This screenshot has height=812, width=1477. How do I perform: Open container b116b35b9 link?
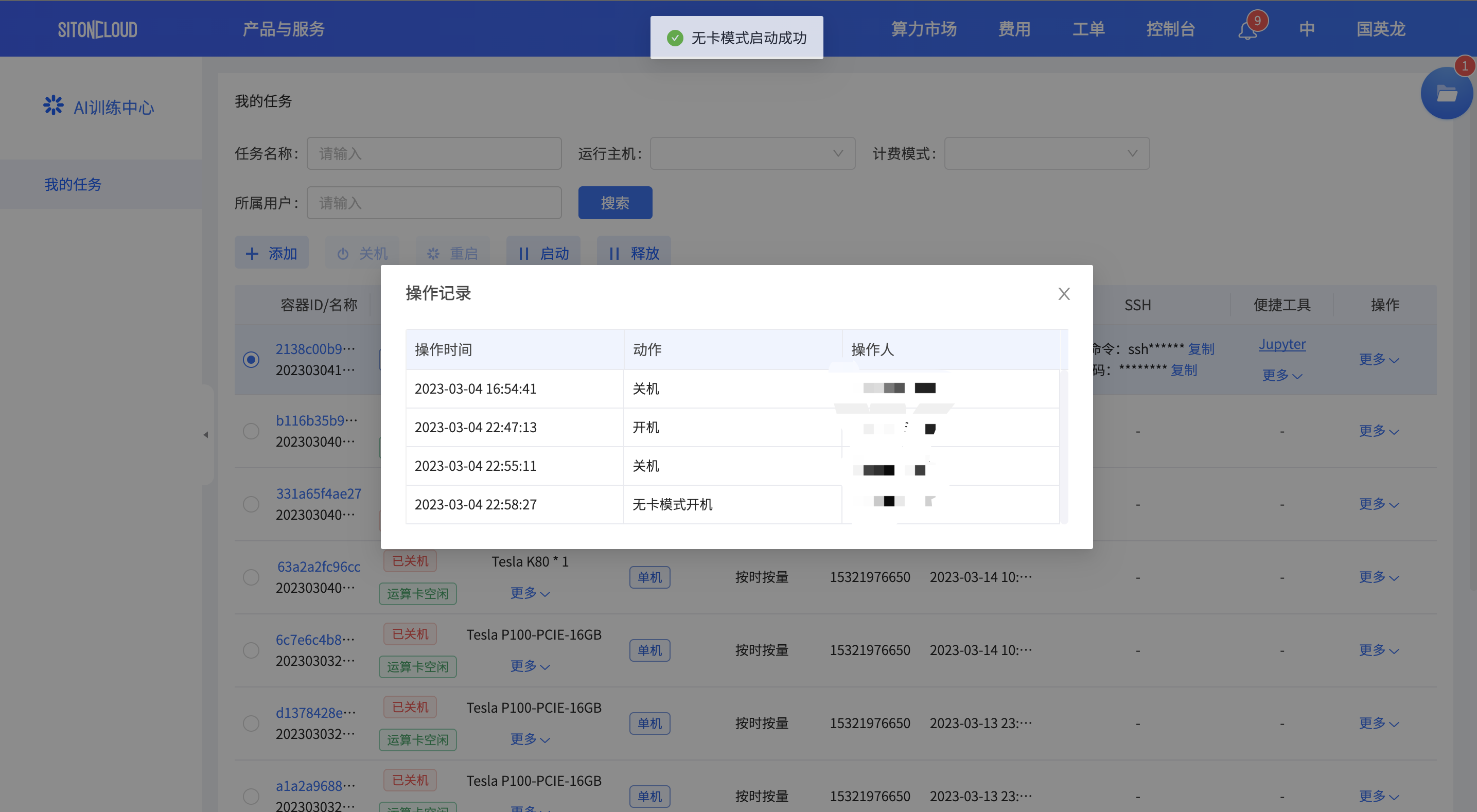point(316,420)
